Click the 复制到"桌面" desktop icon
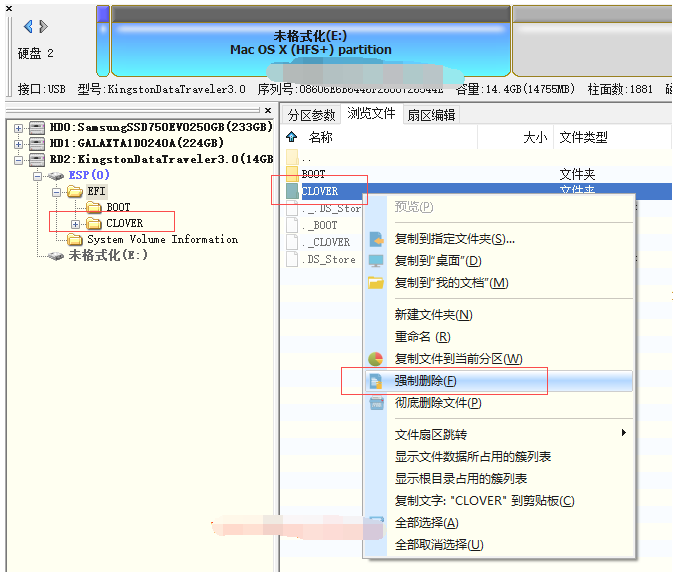The image size is (676, 583). click(x=376, y=261)
